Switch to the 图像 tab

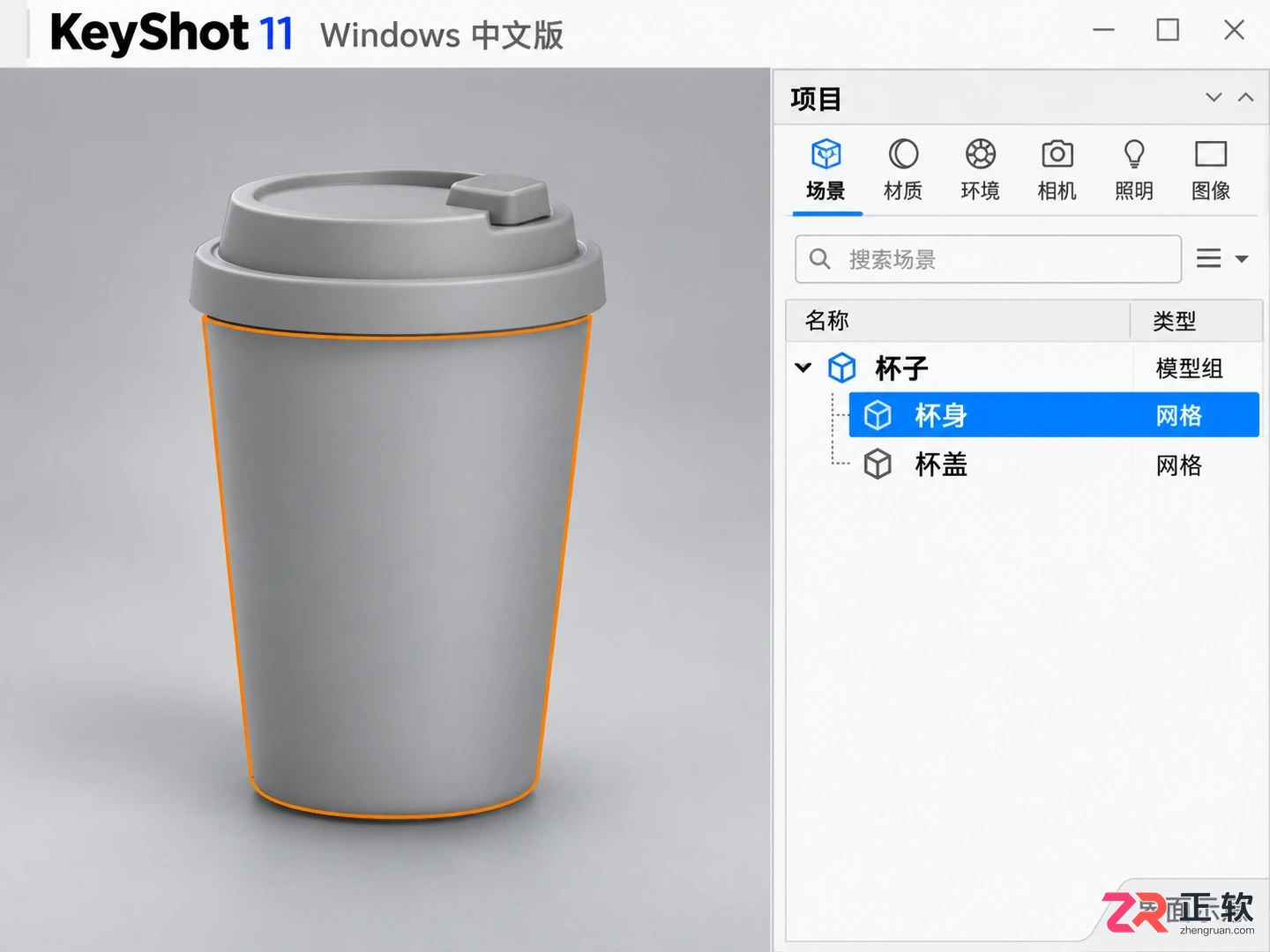1210,170
